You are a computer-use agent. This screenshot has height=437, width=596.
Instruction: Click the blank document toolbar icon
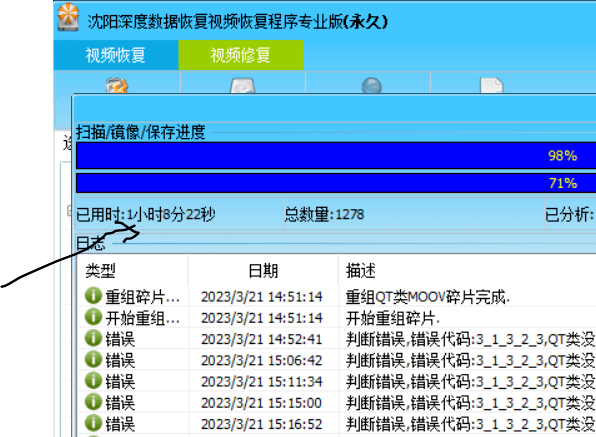[491, 86]
